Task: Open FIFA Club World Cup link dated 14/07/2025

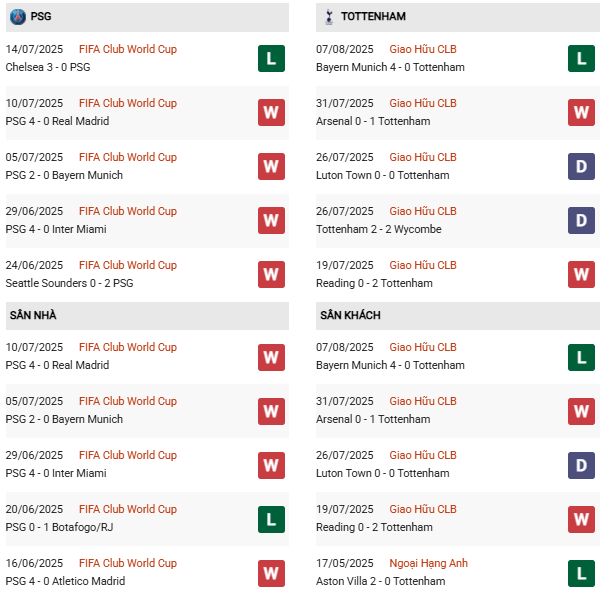Action: tap(127, 49)
